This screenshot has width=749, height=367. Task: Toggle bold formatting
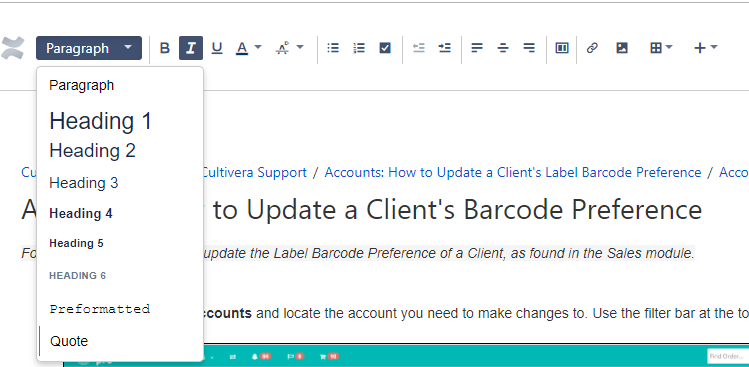coord(165,48)
